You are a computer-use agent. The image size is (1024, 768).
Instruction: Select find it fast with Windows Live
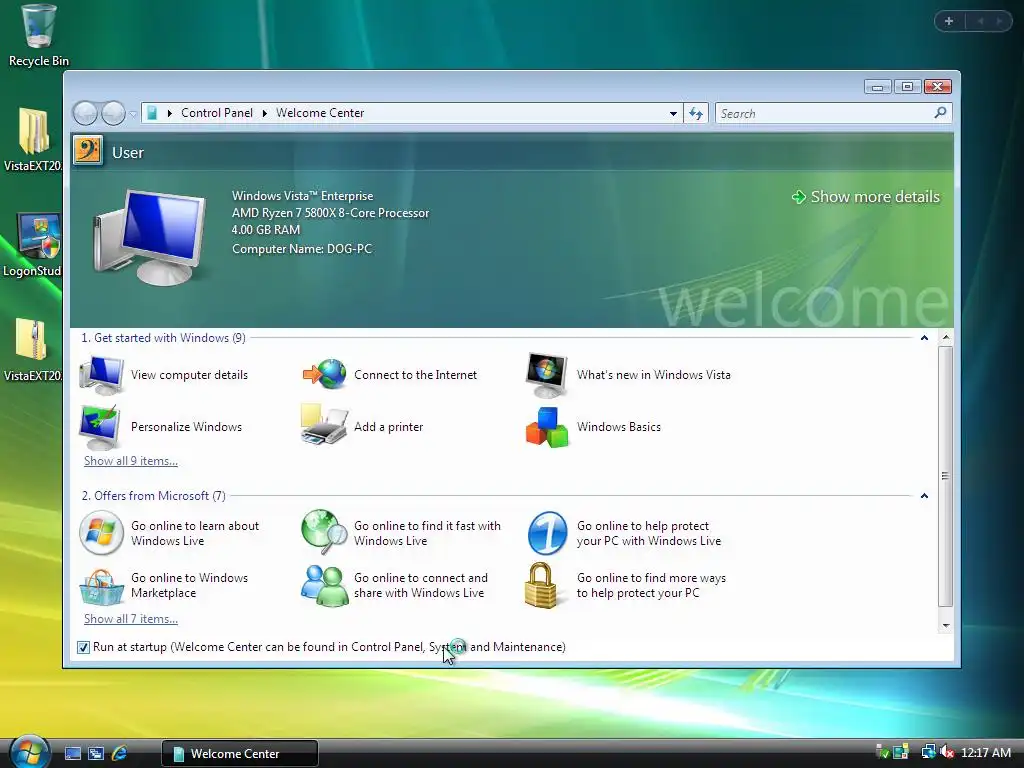click(401, 533)
